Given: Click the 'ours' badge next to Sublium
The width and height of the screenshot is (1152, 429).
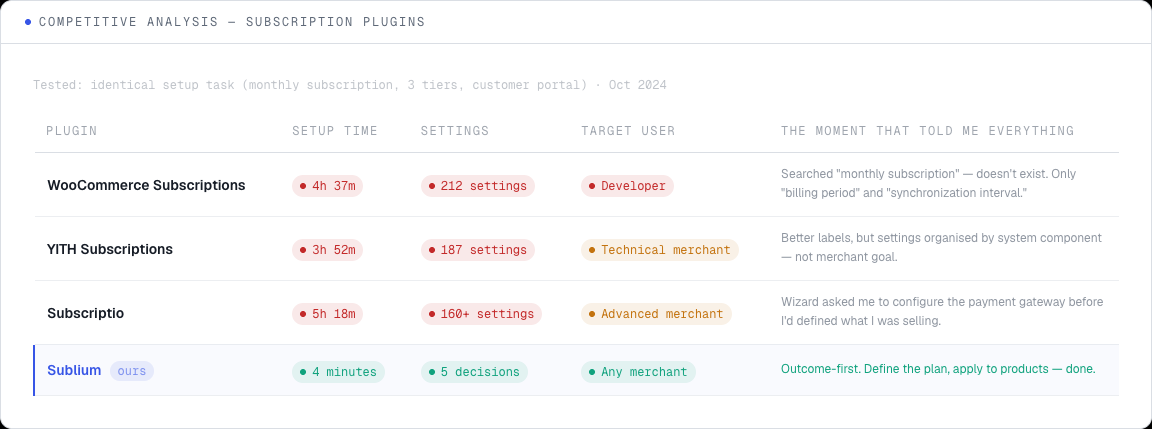Looking at the screenshot, I should [x=132, y=371].
